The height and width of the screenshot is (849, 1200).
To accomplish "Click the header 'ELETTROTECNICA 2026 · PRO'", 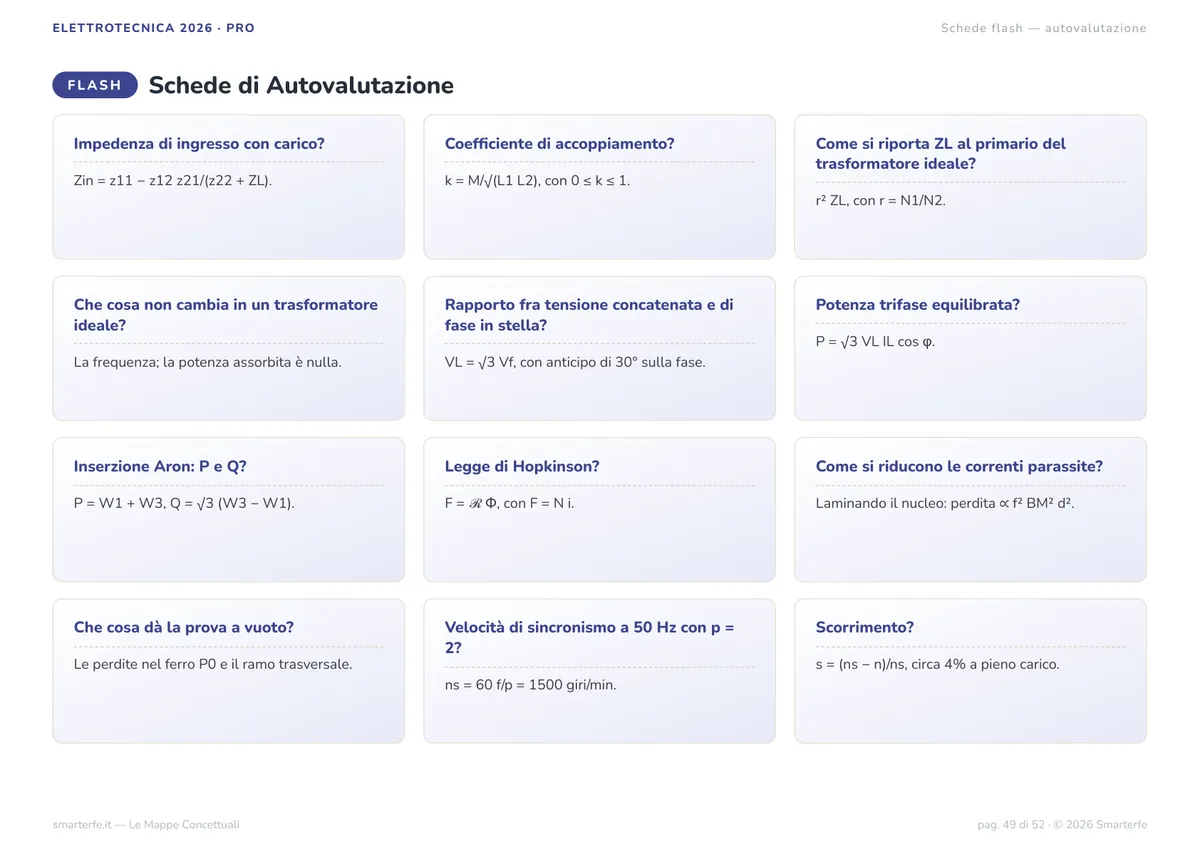I will [154, 28].
